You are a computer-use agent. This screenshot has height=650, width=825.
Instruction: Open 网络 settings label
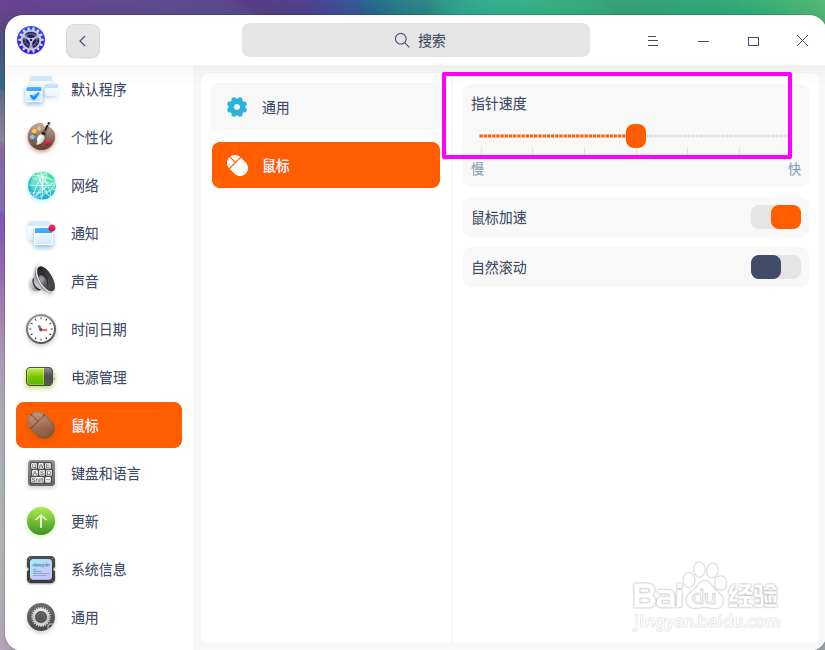[85, 186]
